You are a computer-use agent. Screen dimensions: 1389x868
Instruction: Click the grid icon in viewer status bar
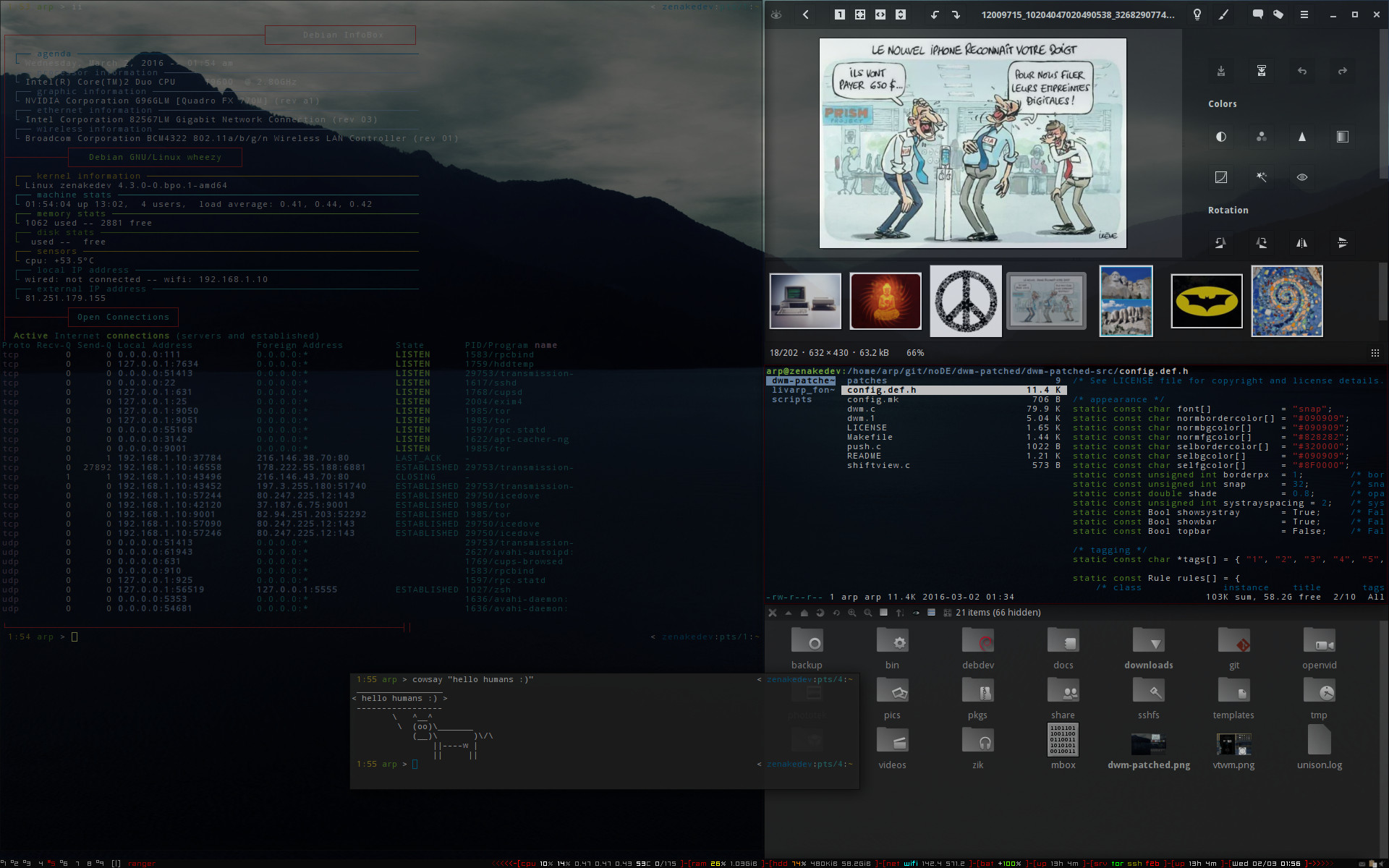point(1375,353)
